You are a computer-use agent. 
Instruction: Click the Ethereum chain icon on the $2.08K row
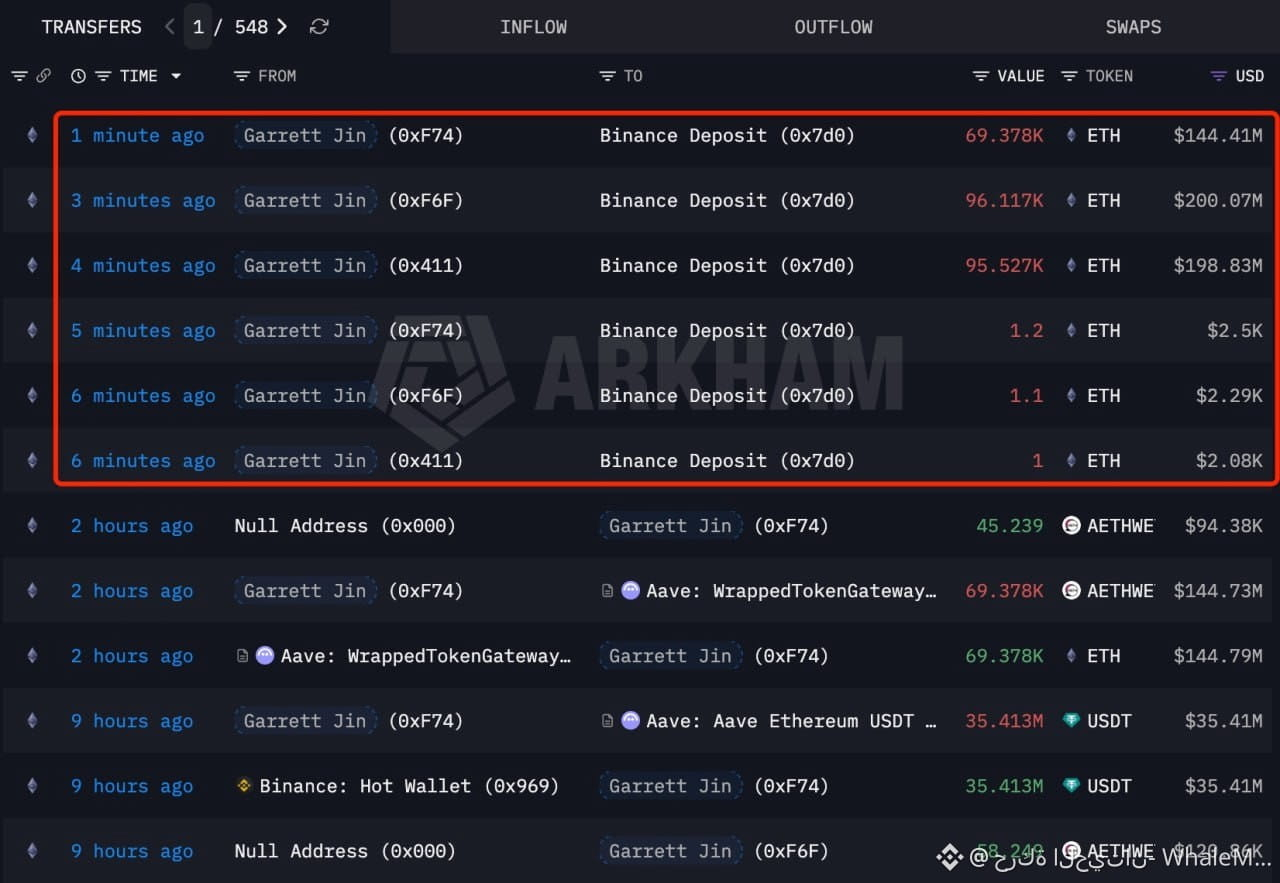(32, 460)
